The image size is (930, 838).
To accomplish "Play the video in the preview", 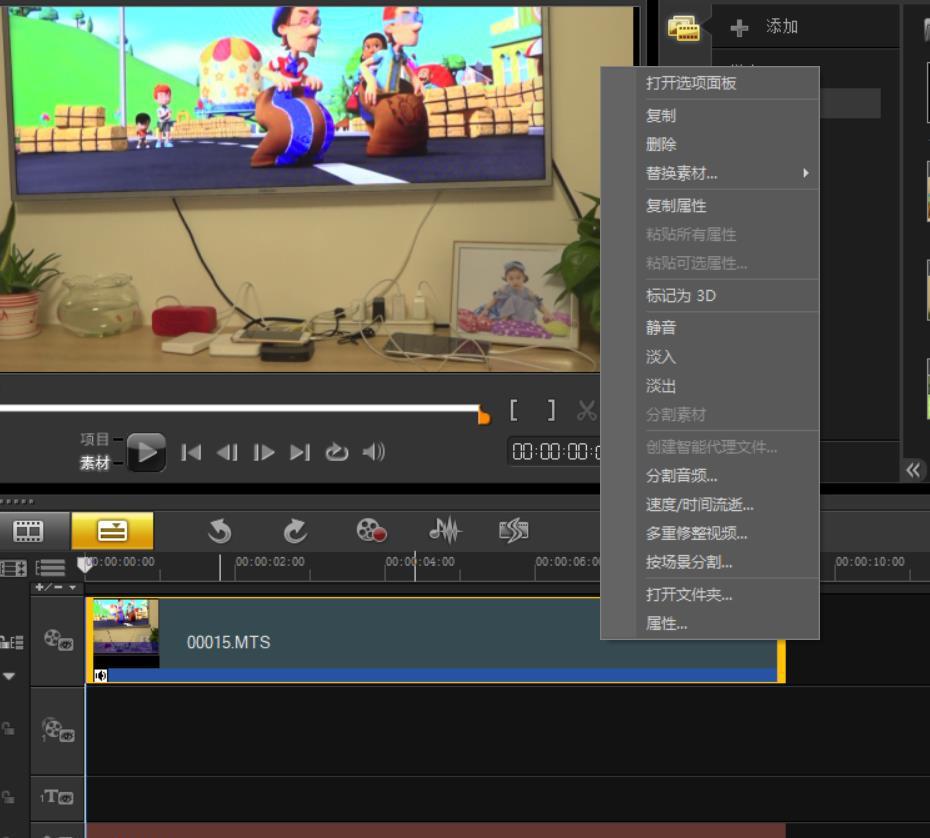I will click(146, 453).
